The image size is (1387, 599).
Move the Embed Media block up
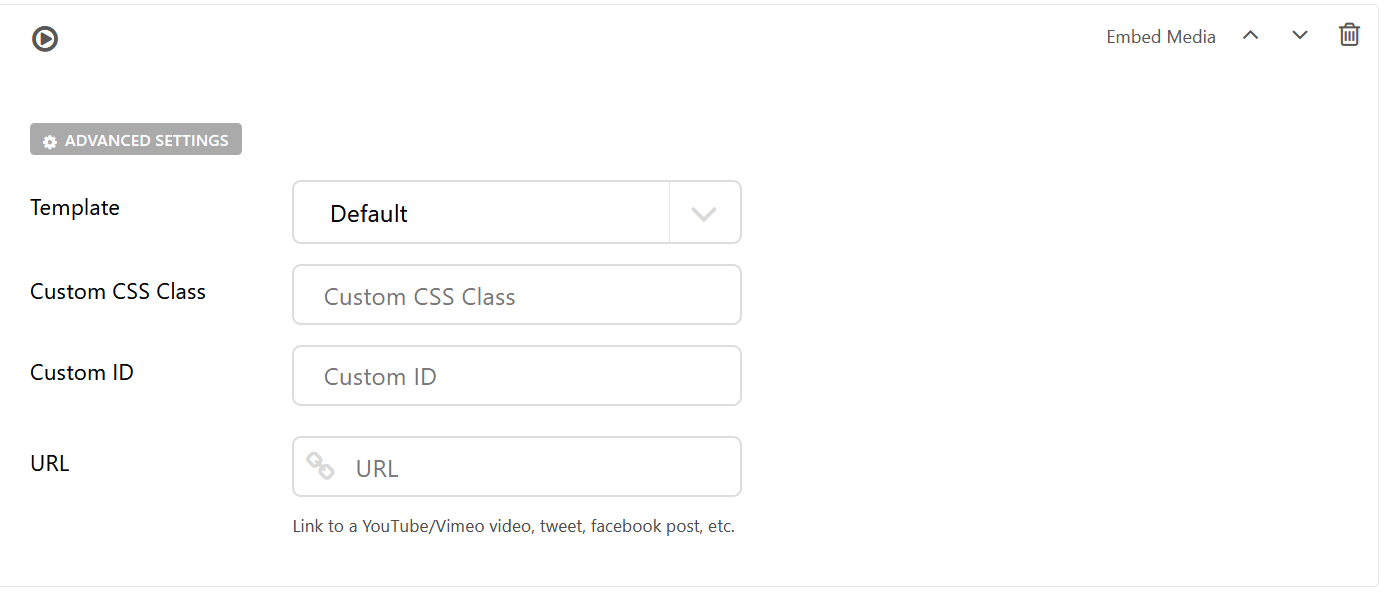coord(1250,35)
